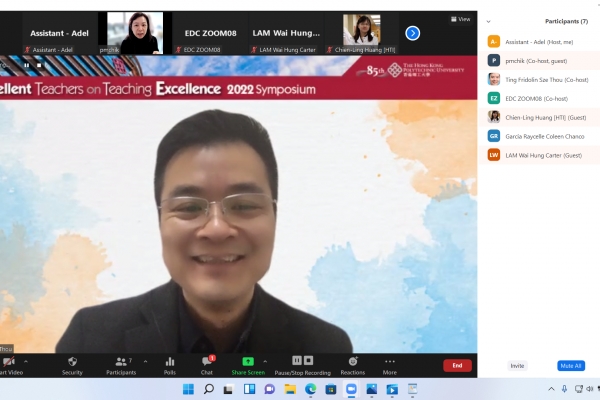The image size is (600, 400).
Task: Open Task View on taskbar
Action: [229, 389]
